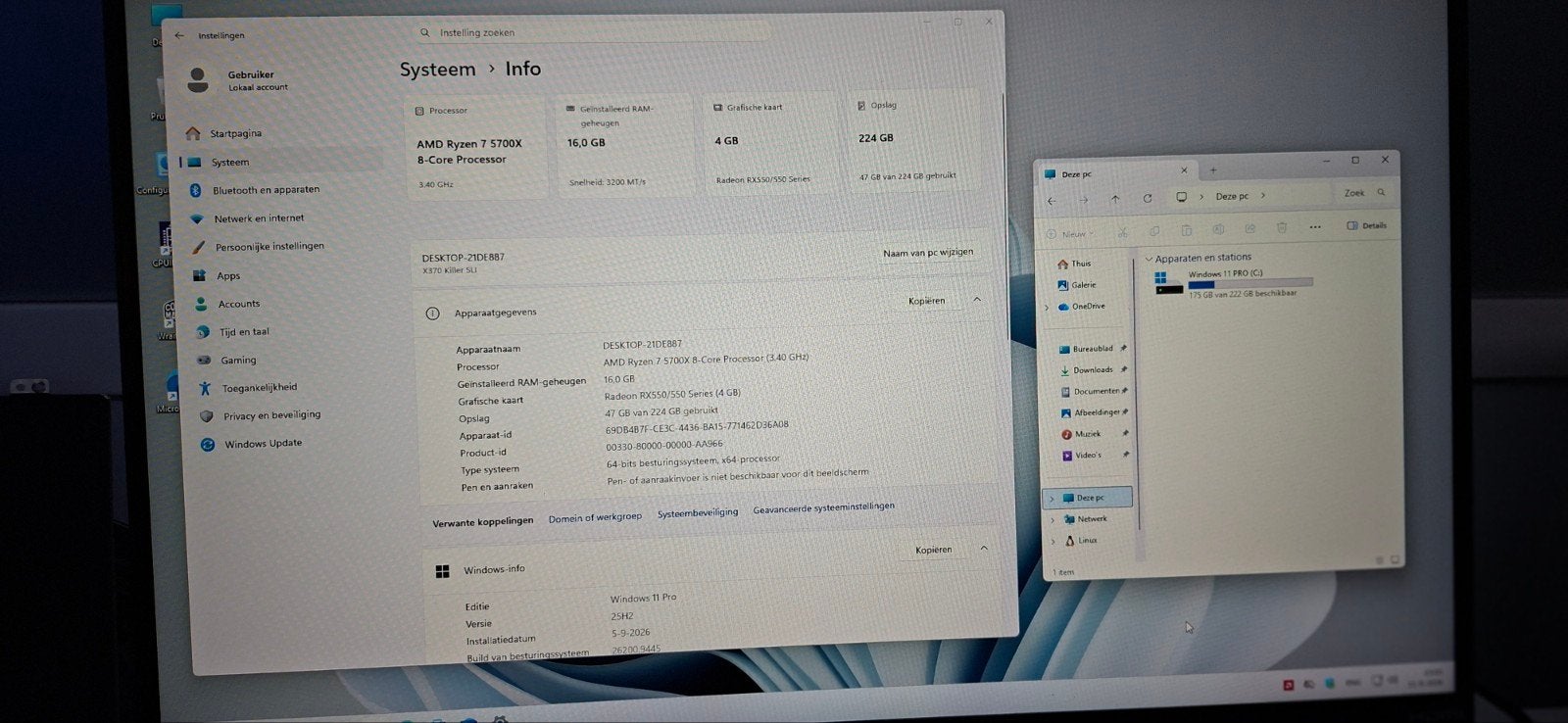Open Privacy en beveiliging settings

[x=271, y=415]
